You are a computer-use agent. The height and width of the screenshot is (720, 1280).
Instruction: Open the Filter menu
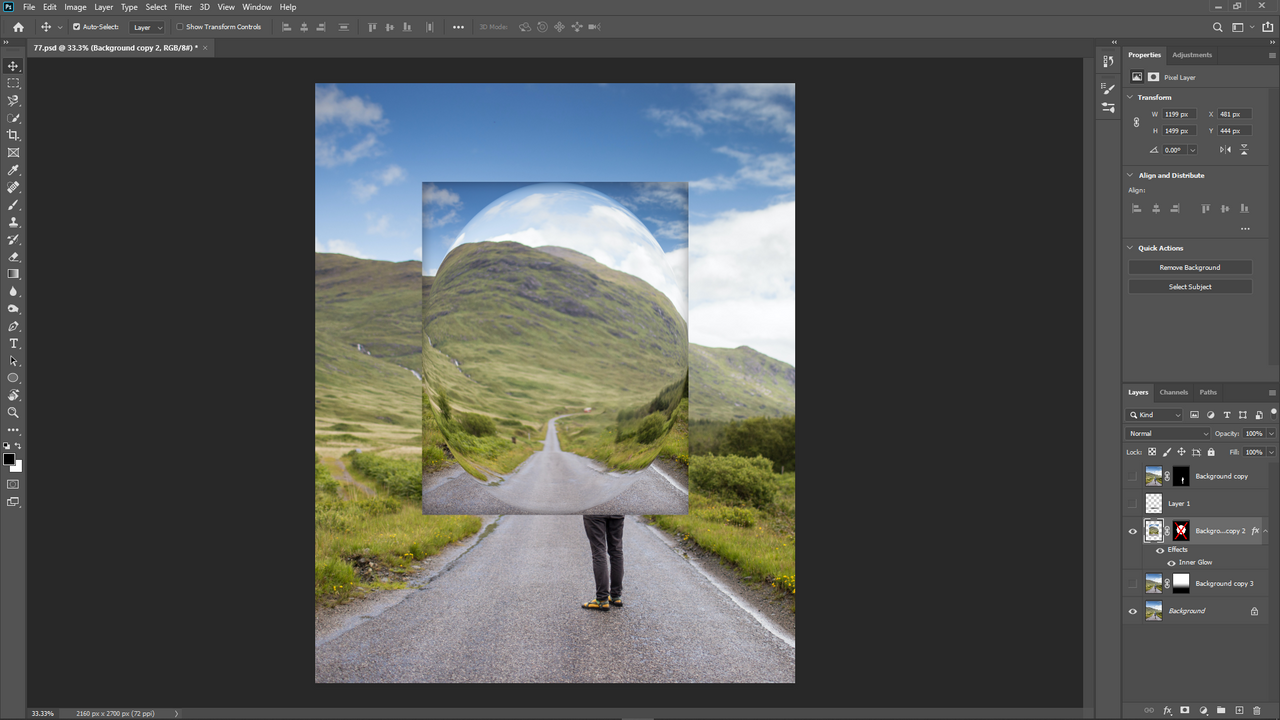tap(183, 7)
